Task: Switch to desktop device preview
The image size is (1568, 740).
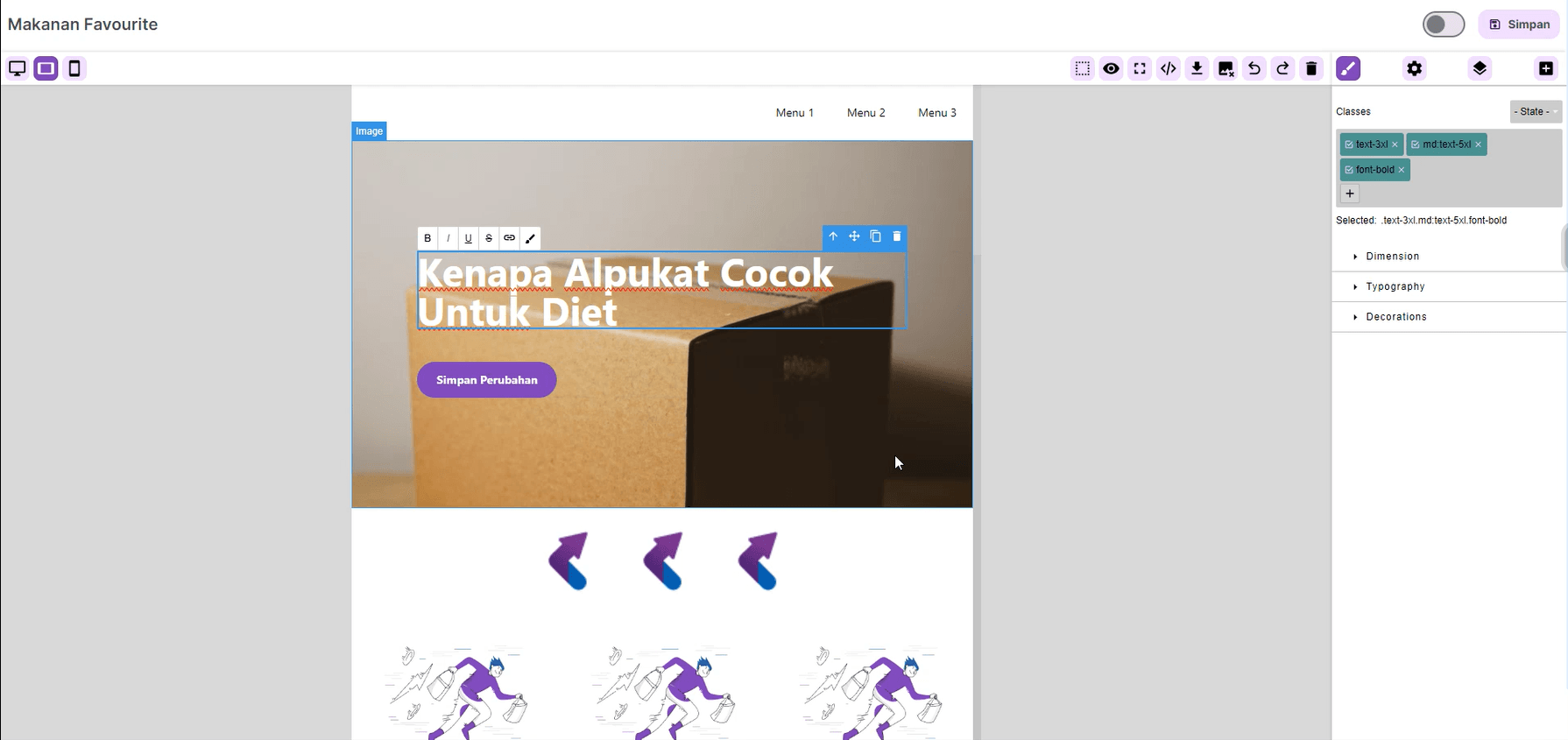Action: click(x=17, y=68)
